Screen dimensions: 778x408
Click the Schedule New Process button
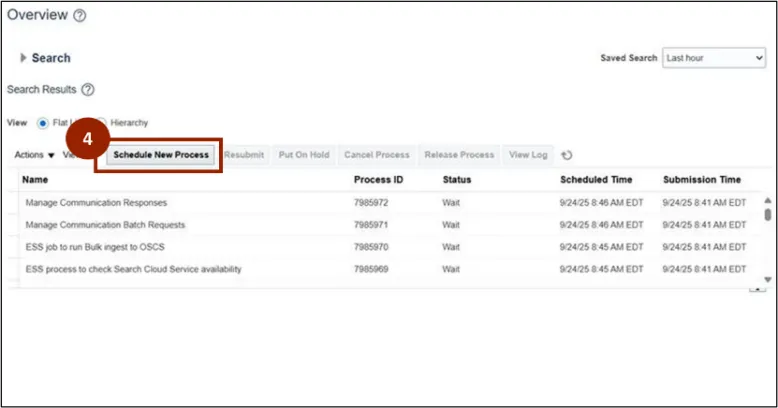tap(161, 155)
